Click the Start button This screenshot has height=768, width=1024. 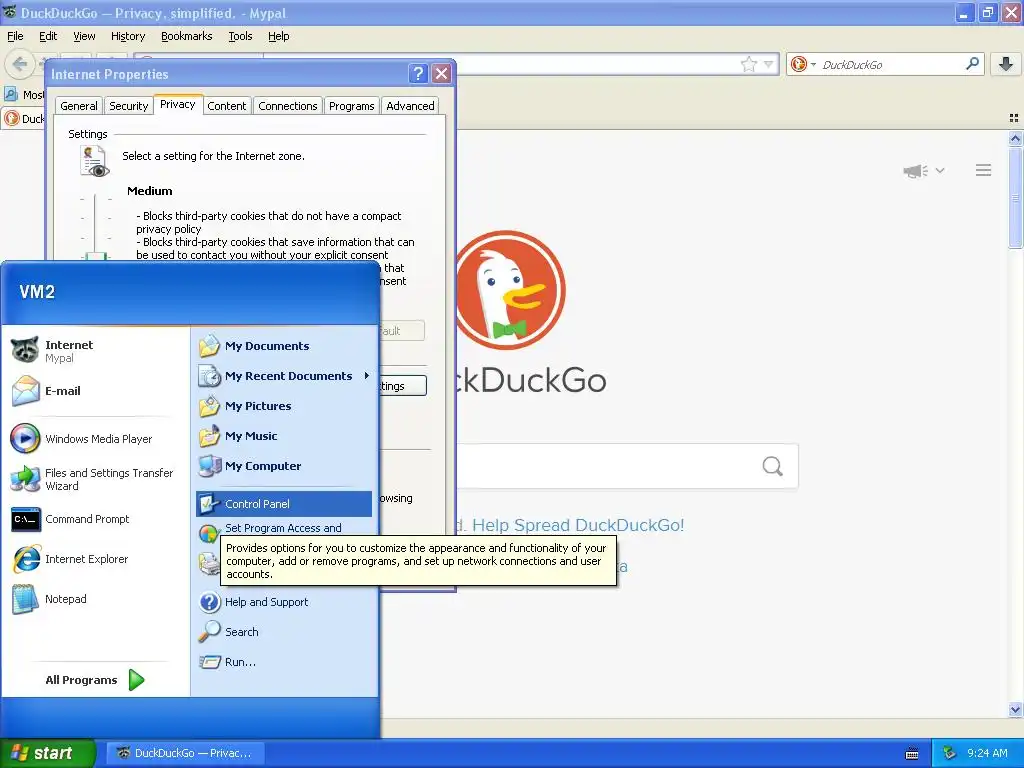coord(47,753)
